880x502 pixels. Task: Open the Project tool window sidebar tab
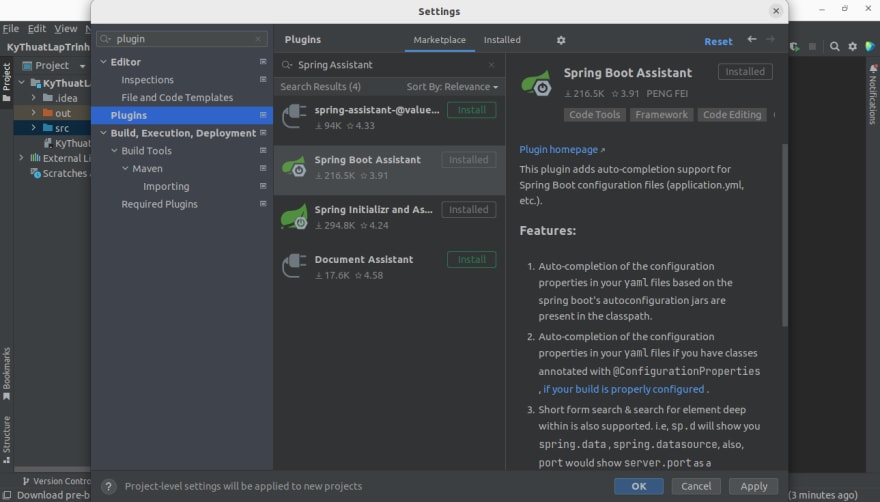[7, 82]
